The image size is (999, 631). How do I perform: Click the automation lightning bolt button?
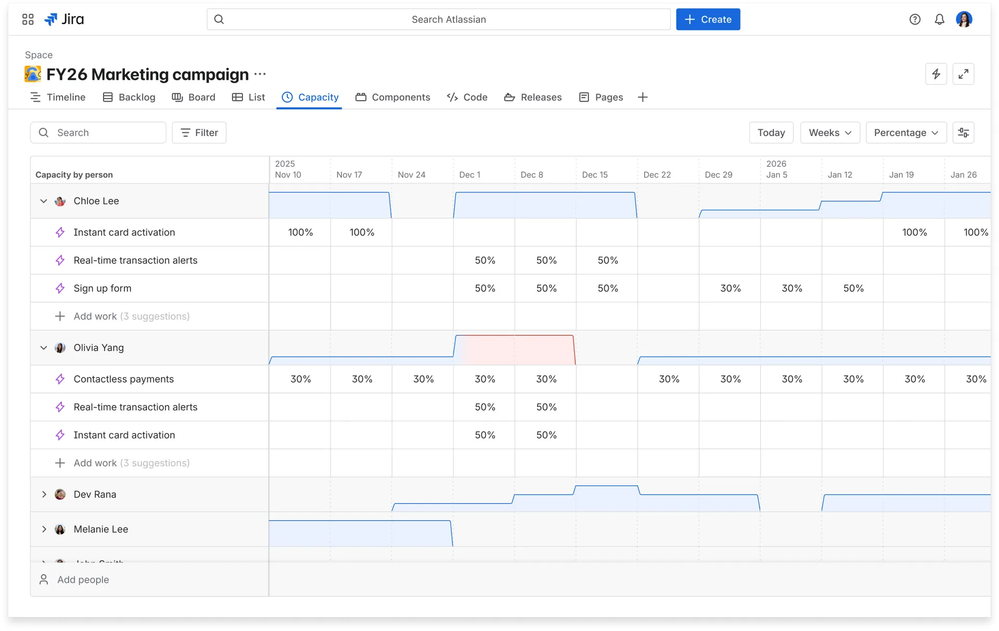[936, 74]
